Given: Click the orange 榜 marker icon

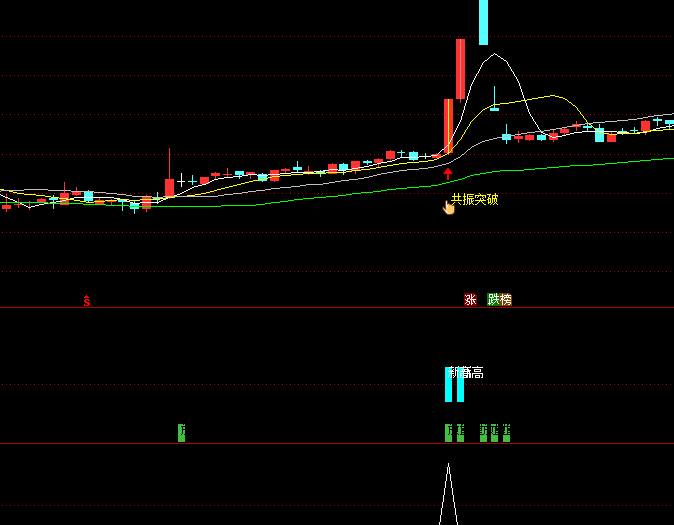Looking at the screenshot, I should pyautogui.click(x=506, y=299).
